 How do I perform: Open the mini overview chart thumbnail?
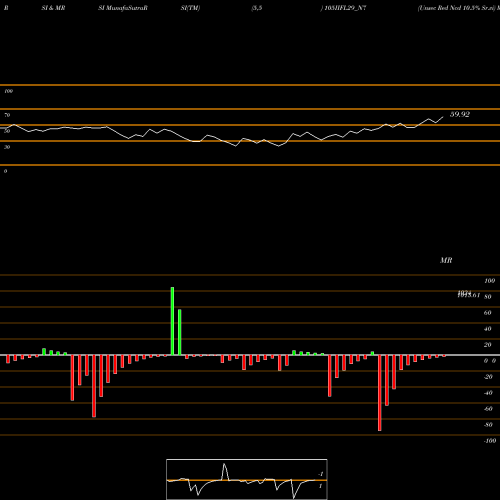pyautogui.click(x=247, y=479)
